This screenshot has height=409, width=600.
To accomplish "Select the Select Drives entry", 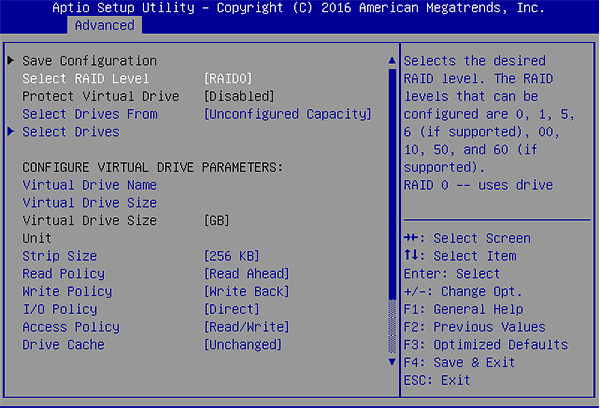I will (70, 132).
